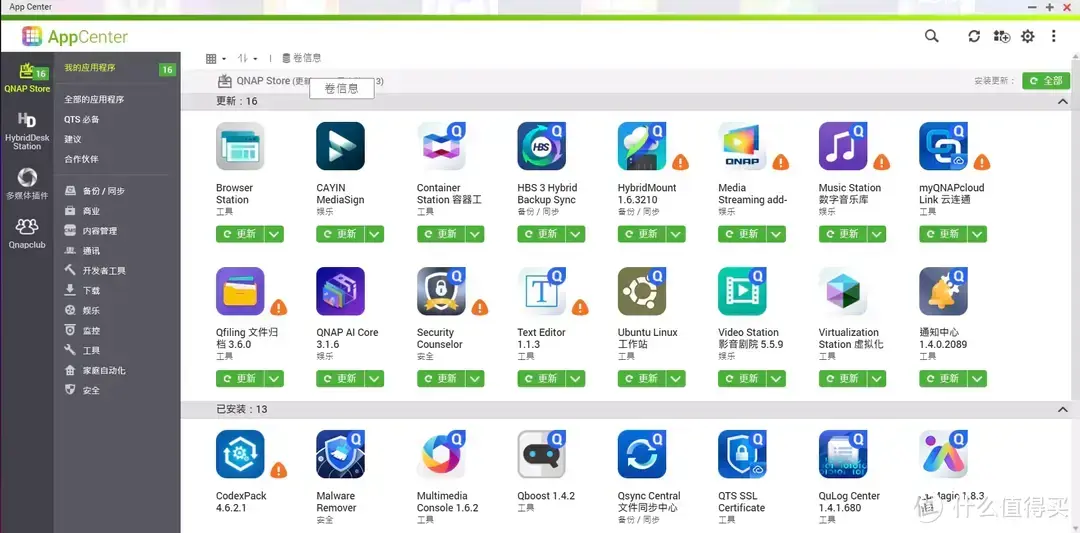The width and height of the screenshot is (1080, 533).
Task: Click 全部 to install all updates
Action: (1046, 81)
